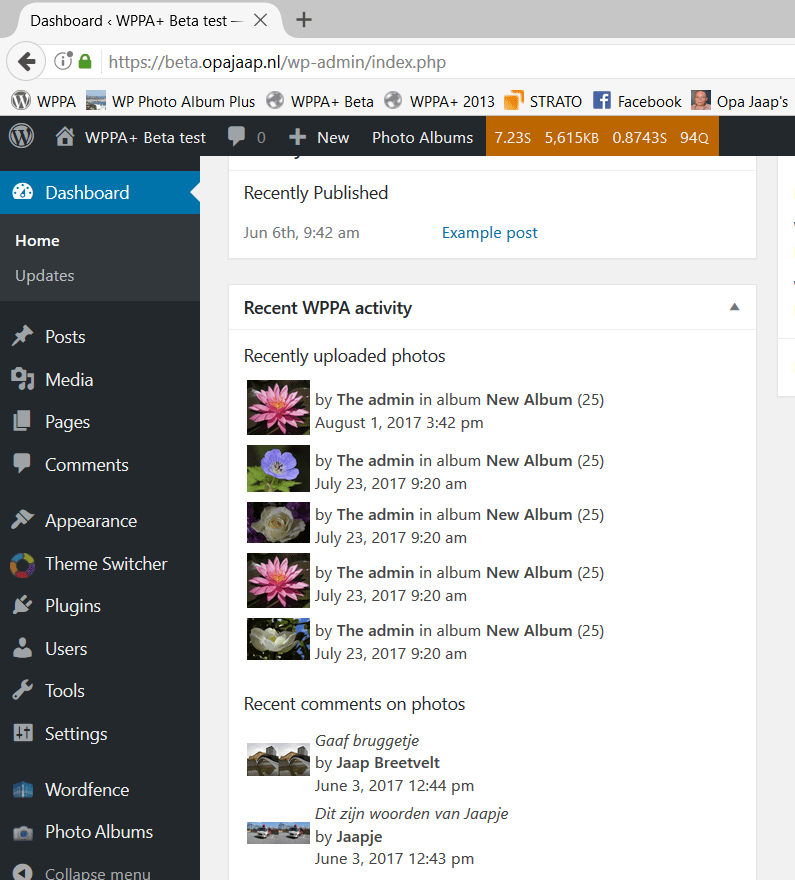795x880 pixels.
Task: Open Theme Switcher via its color wheel icon
Action: [22, 565]
